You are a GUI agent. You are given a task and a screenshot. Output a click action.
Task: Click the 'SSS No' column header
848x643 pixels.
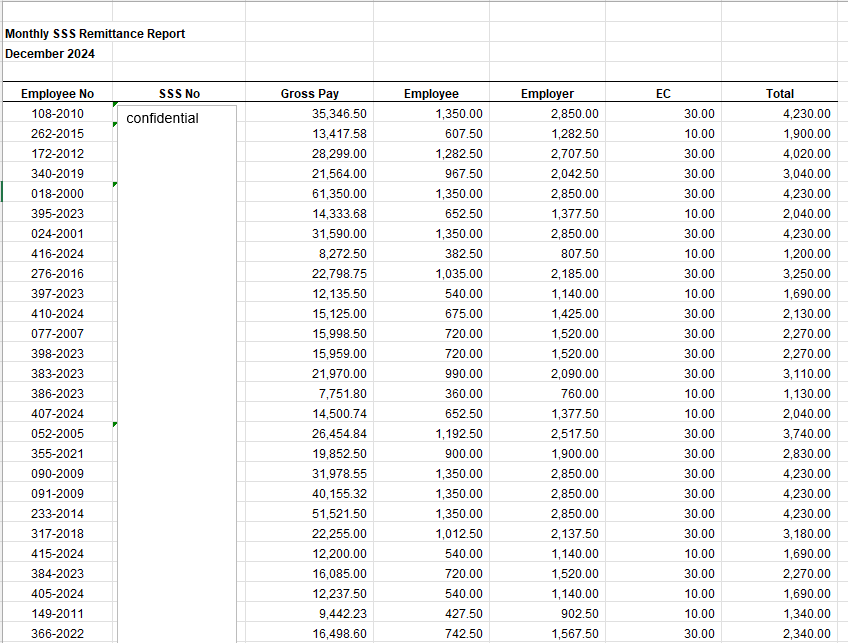coord(179,94)
